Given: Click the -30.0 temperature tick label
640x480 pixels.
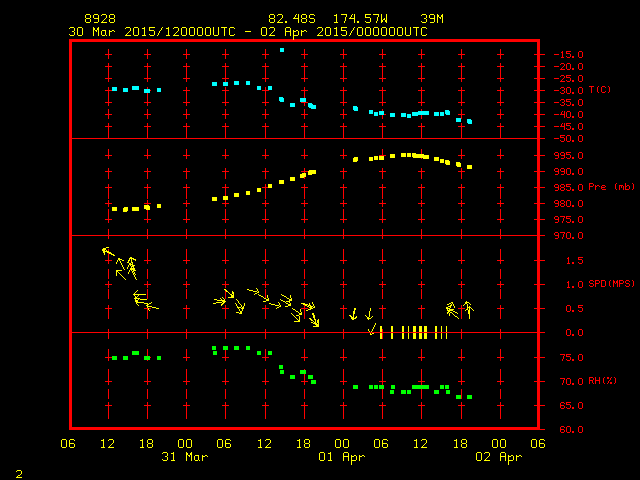Looking at the screenshot, I should (568, 91).
